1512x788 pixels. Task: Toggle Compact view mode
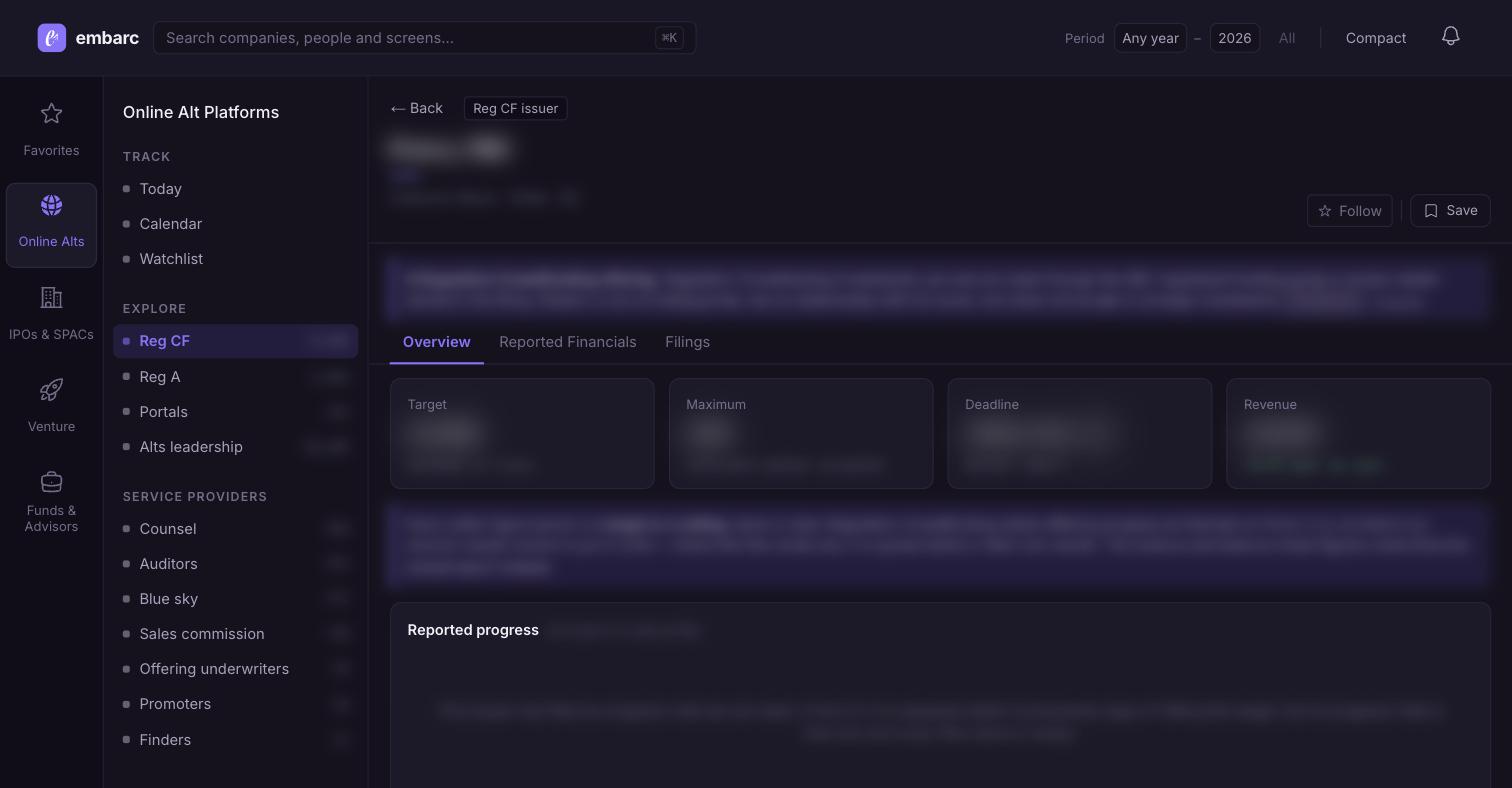tap(1376, 38)
